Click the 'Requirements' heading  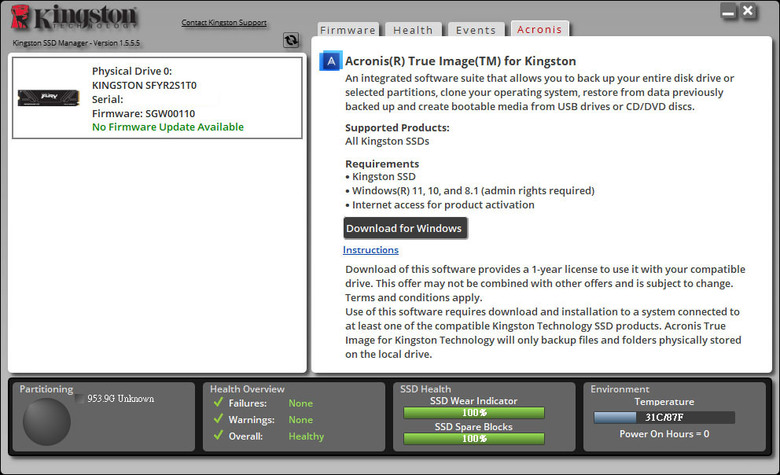click(x=382, y=164)
